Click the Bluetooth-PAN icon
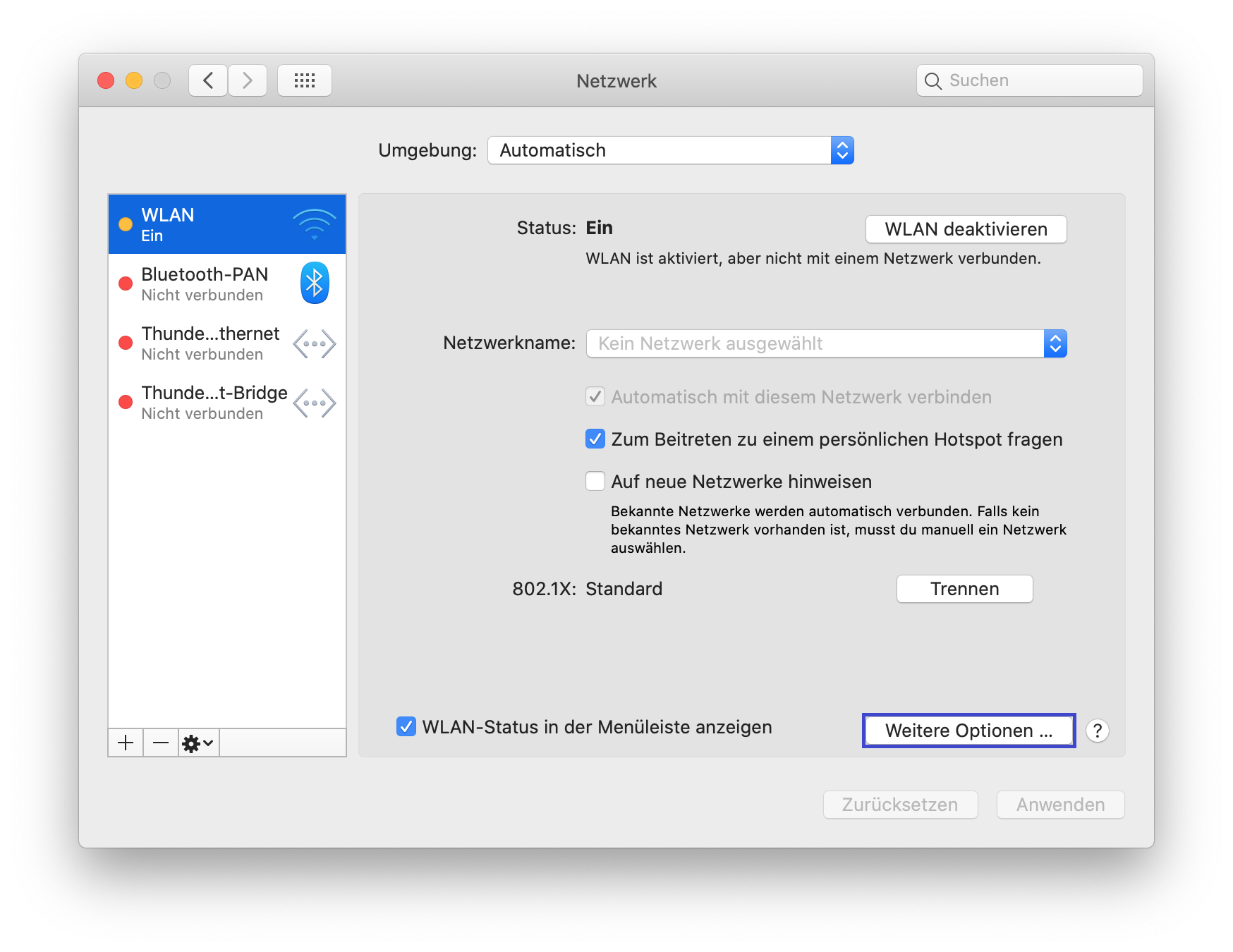This screenshot has width=1233, height=952. pyautogui.click(x=315, y=283)
